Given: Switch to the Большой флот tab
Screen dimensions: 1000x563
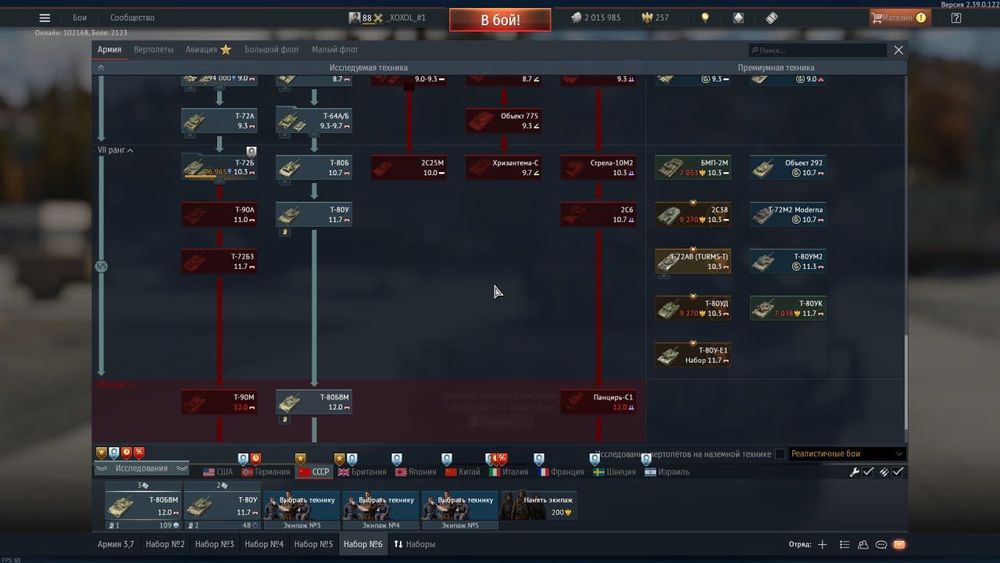Looking at the screenshot, I should point(272,49).
